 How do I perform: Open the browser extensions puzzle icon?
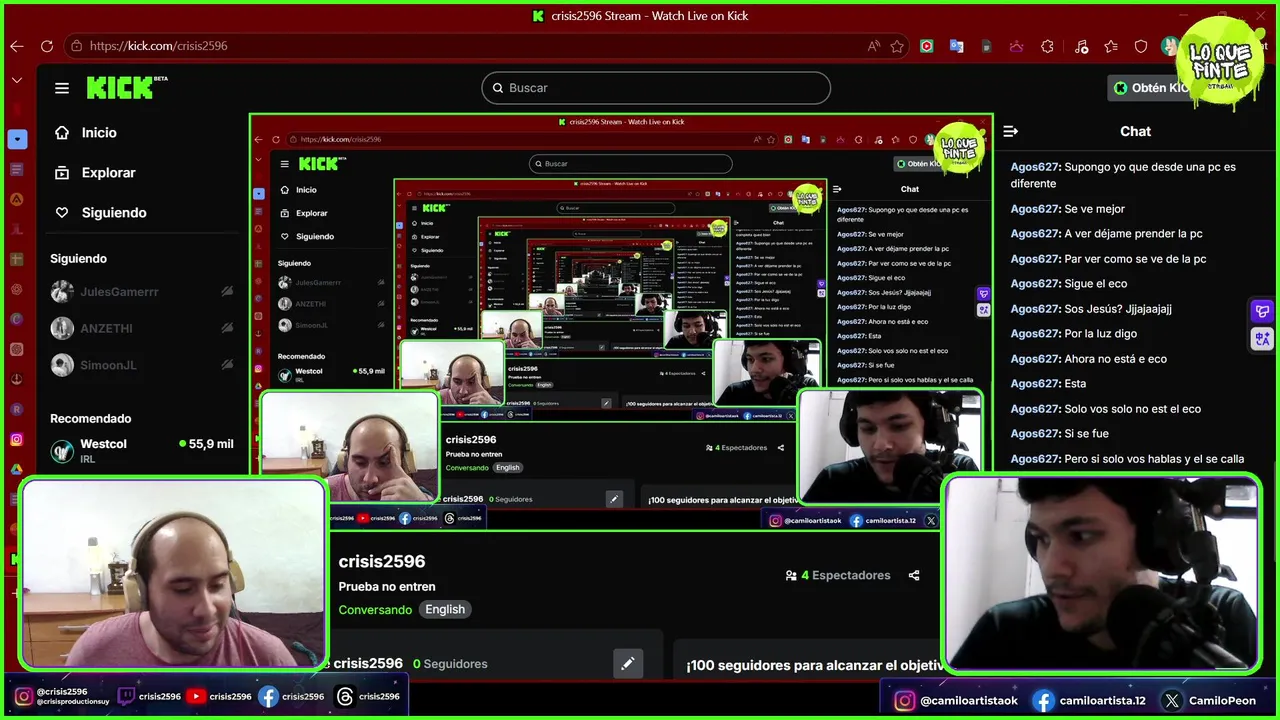pos(1048,46)
